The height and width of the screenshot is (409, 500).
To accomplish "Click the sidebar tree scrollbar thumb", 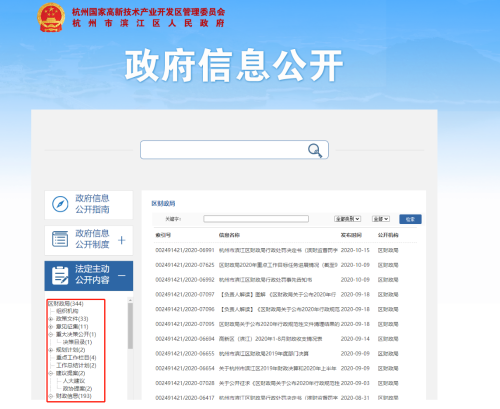I will point(130,326).
